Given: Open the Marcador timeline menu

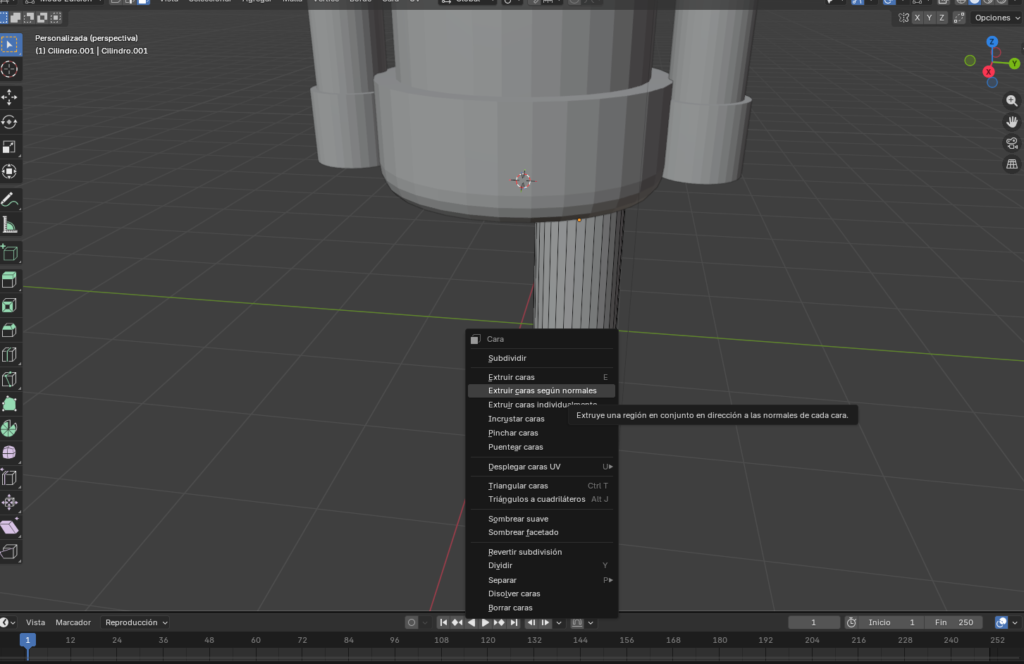Looking at the screenshot, I should [x=73, y=622].
